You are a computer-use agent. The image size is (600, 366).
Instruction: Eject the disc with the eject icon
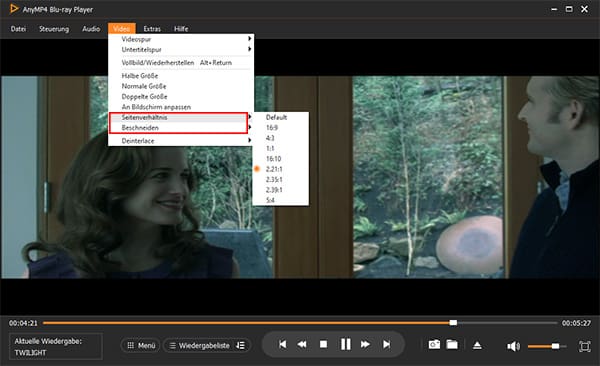point(477,345)
